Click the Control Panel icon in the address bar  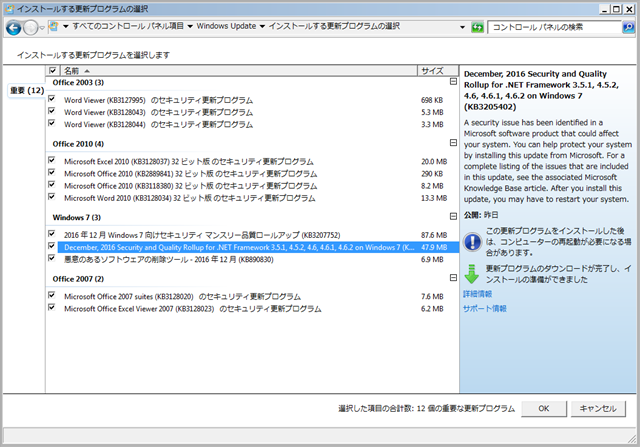[x=53, y=27]
